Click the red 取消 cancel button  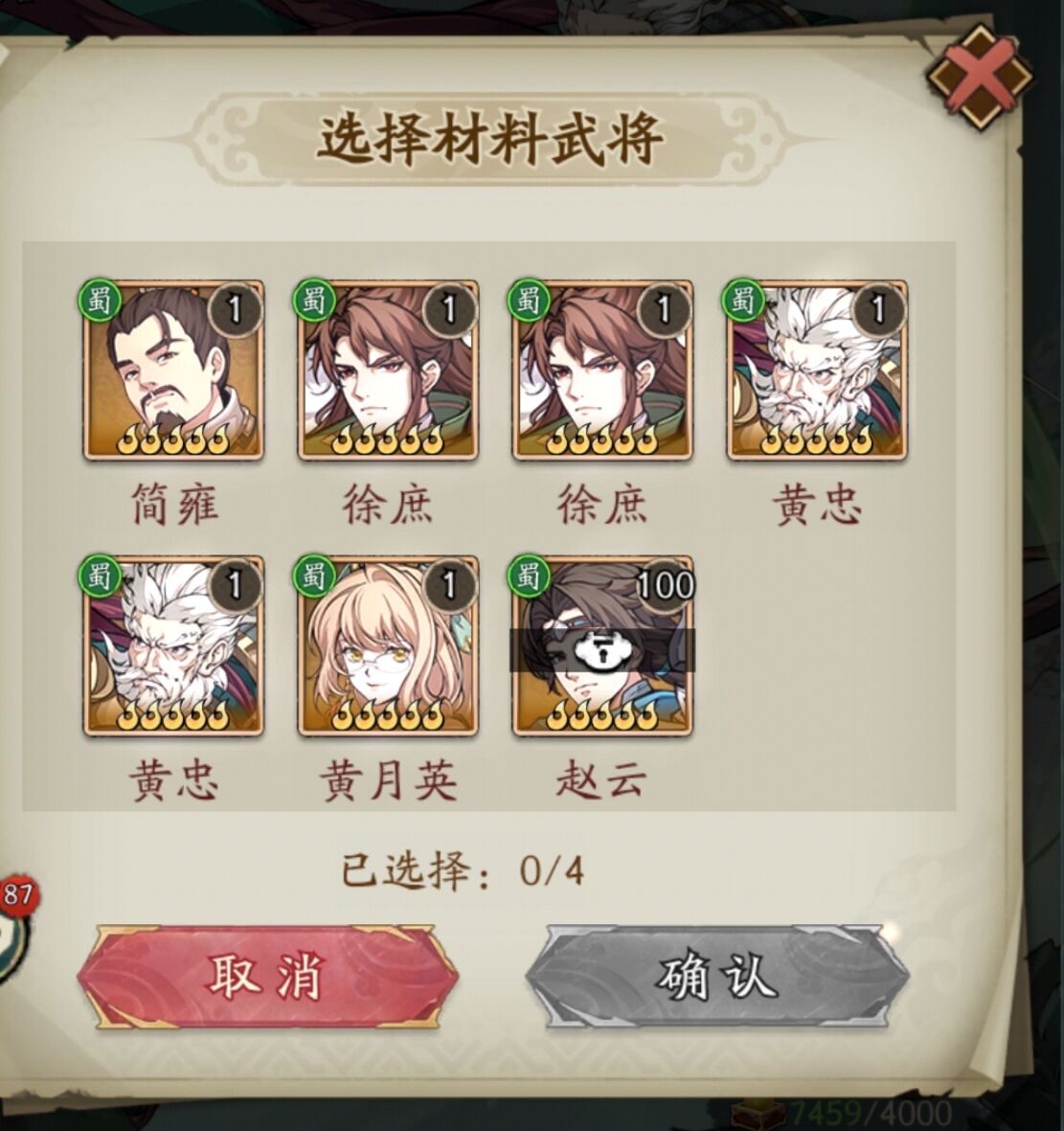[x=267, y=977]
